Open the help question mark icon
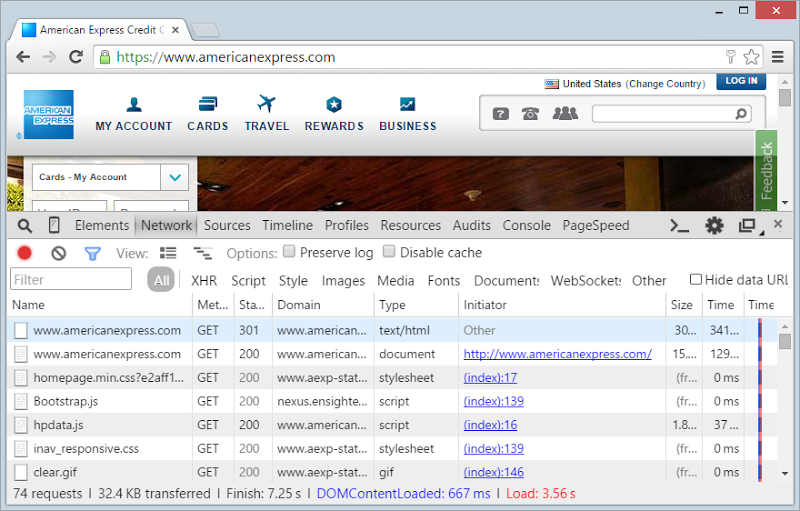The image size is (800, 511). [501, 113]
